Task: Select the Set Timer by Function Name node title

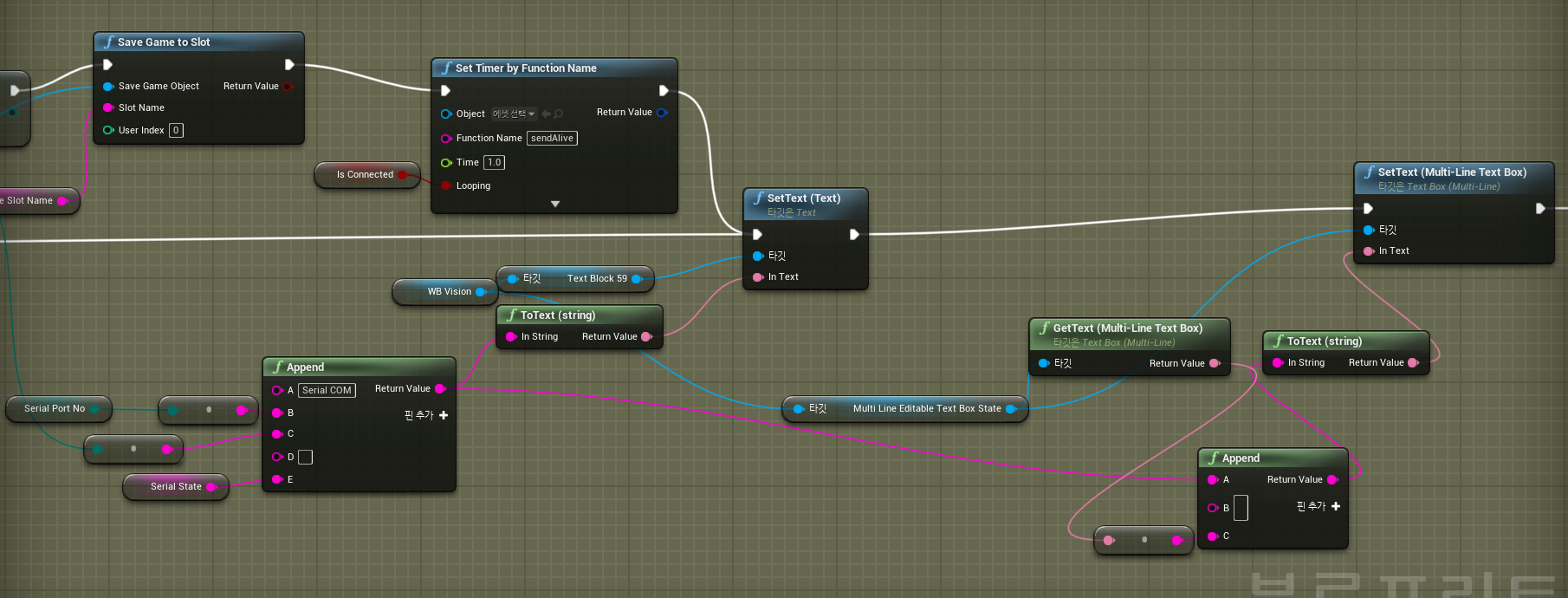Action: 526,68
